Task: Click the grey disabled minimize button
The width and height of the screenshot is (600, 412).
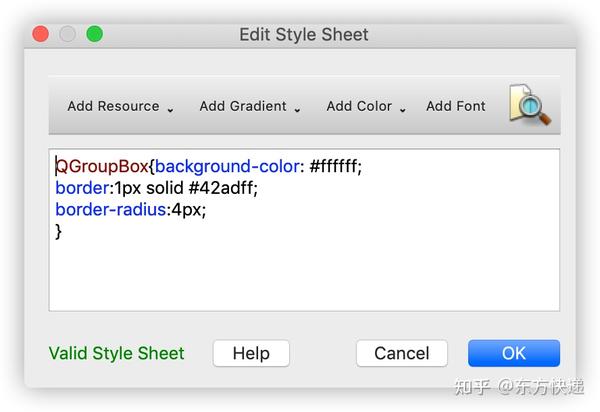Action: [x=68, y=34]
